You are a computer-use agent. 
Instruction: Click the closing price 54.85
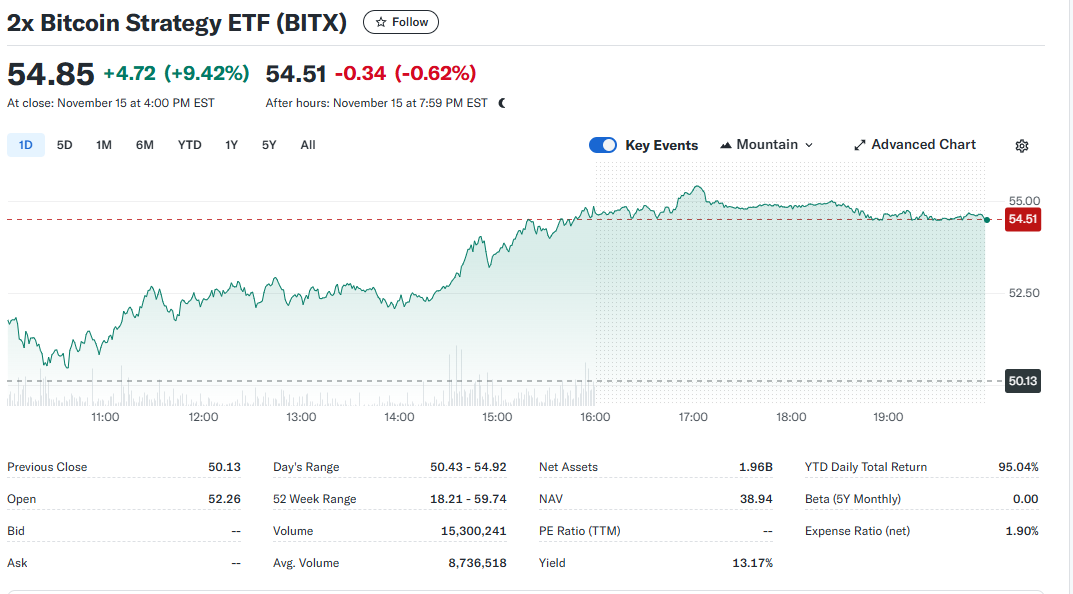click(51, 74)
